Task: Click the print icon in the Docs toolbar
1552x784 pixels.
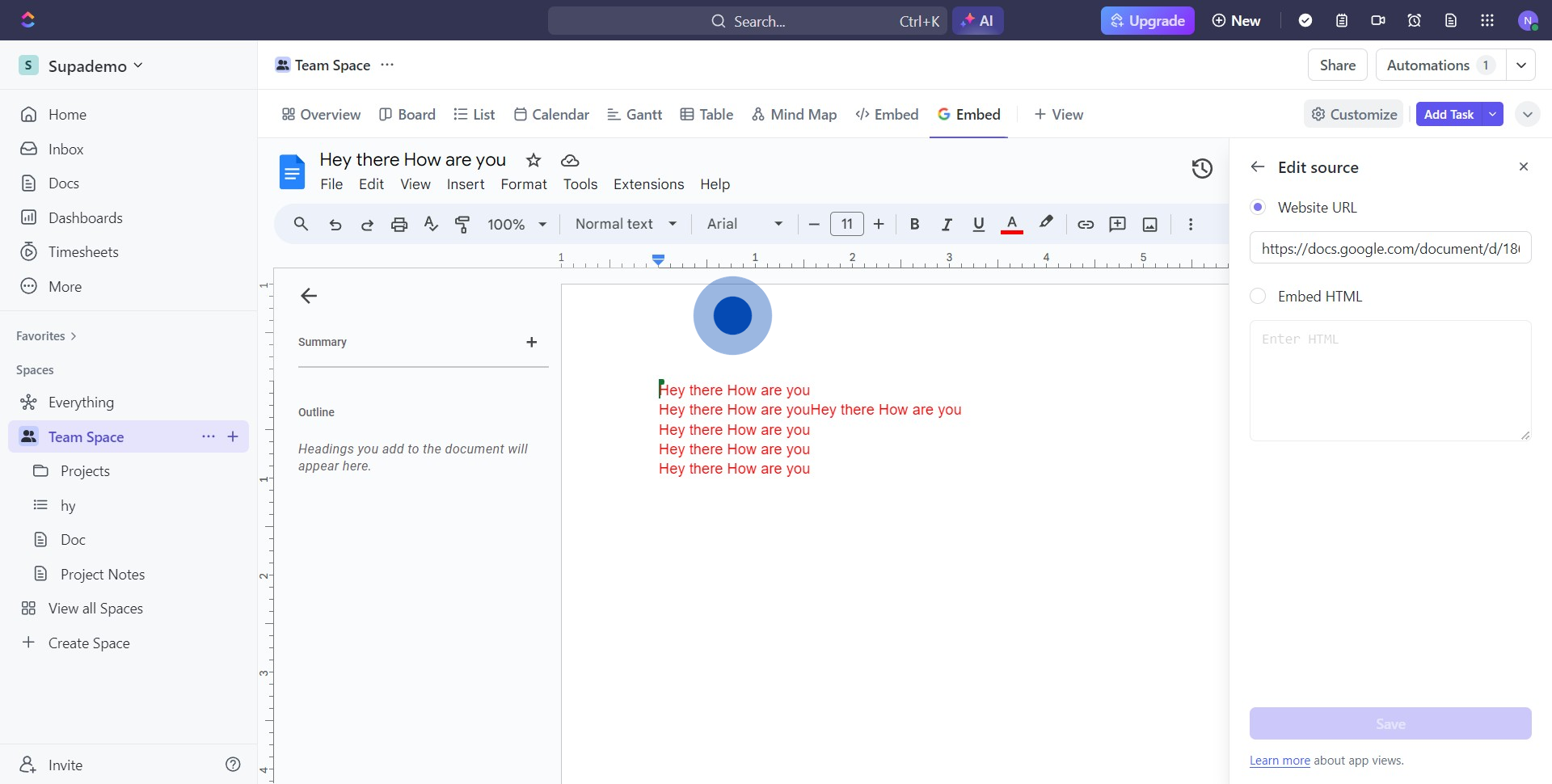Action: [x=399, y=225]
